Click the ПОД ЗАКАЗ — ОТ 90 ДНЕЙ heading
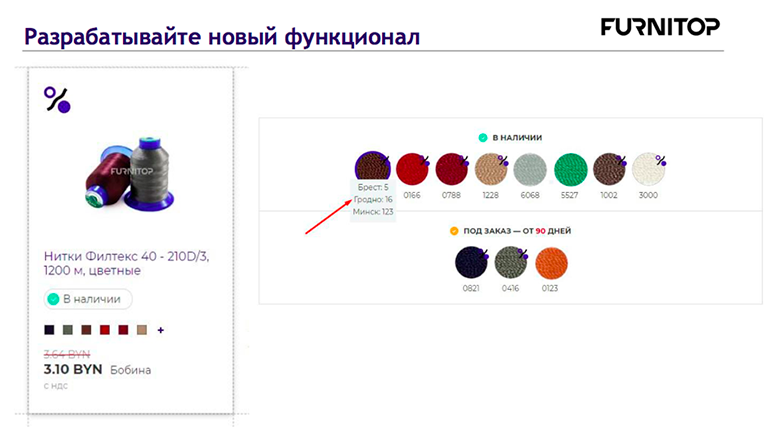 (x=517, y=231)
